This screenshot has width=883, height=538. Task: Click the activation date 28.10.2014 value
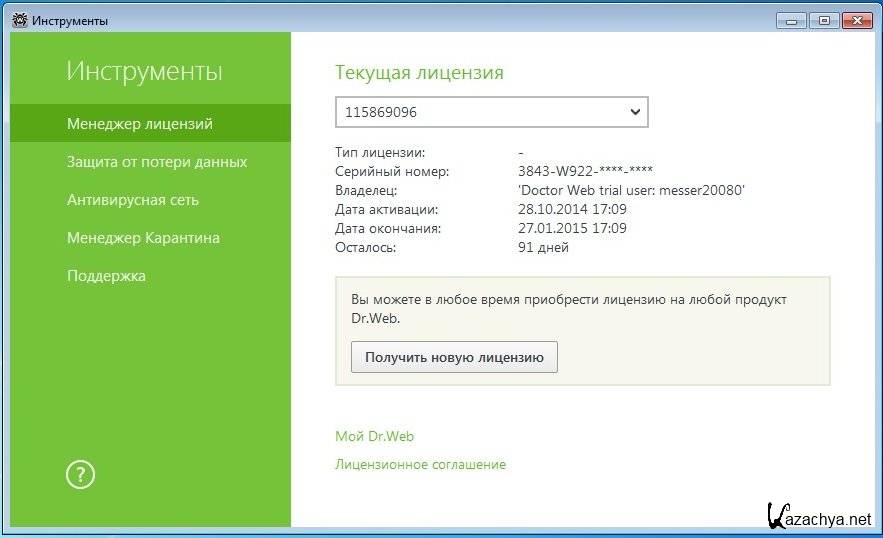[x=573, y=209]
